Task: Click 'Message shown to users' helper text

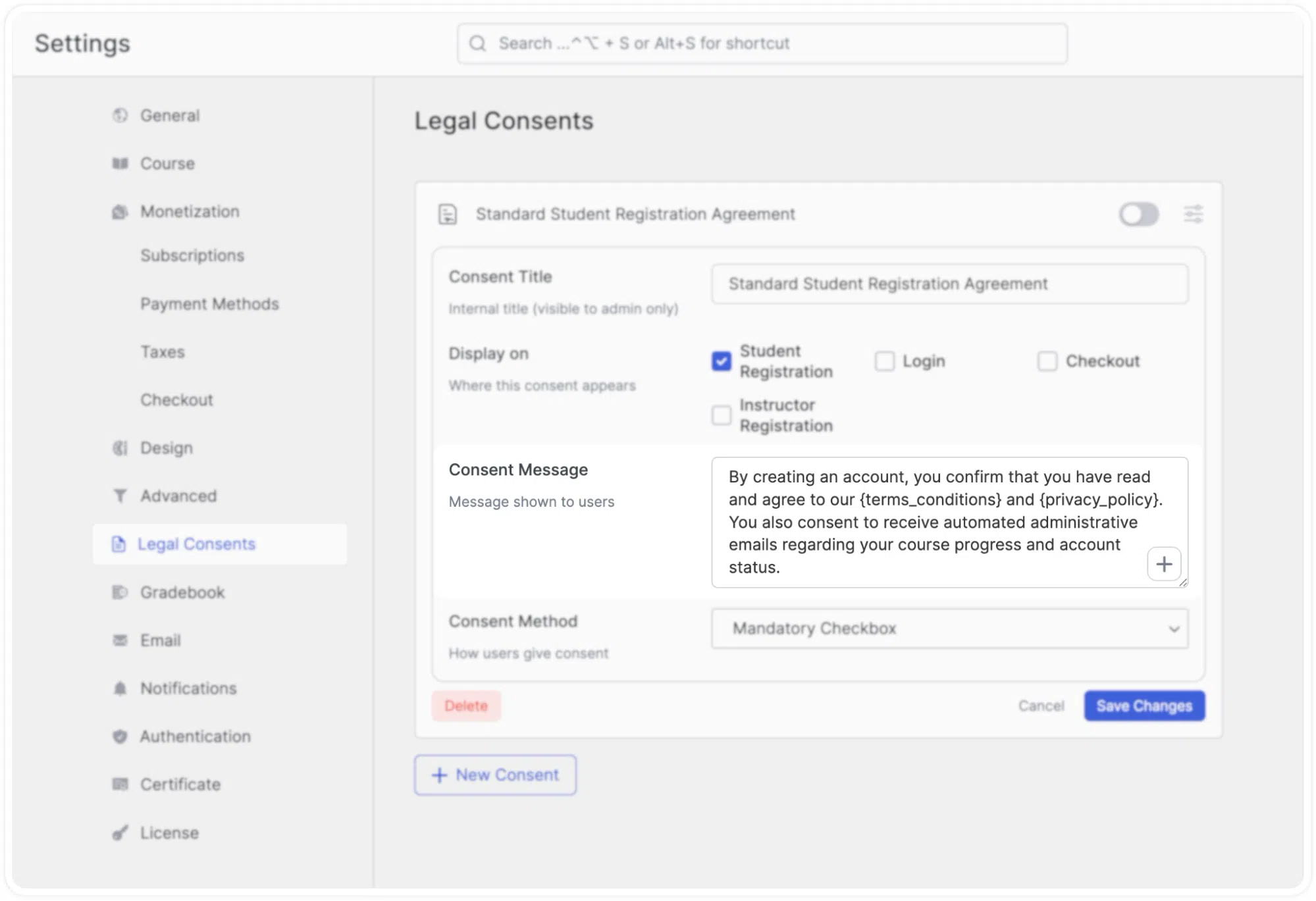Action: click(531, 502)
